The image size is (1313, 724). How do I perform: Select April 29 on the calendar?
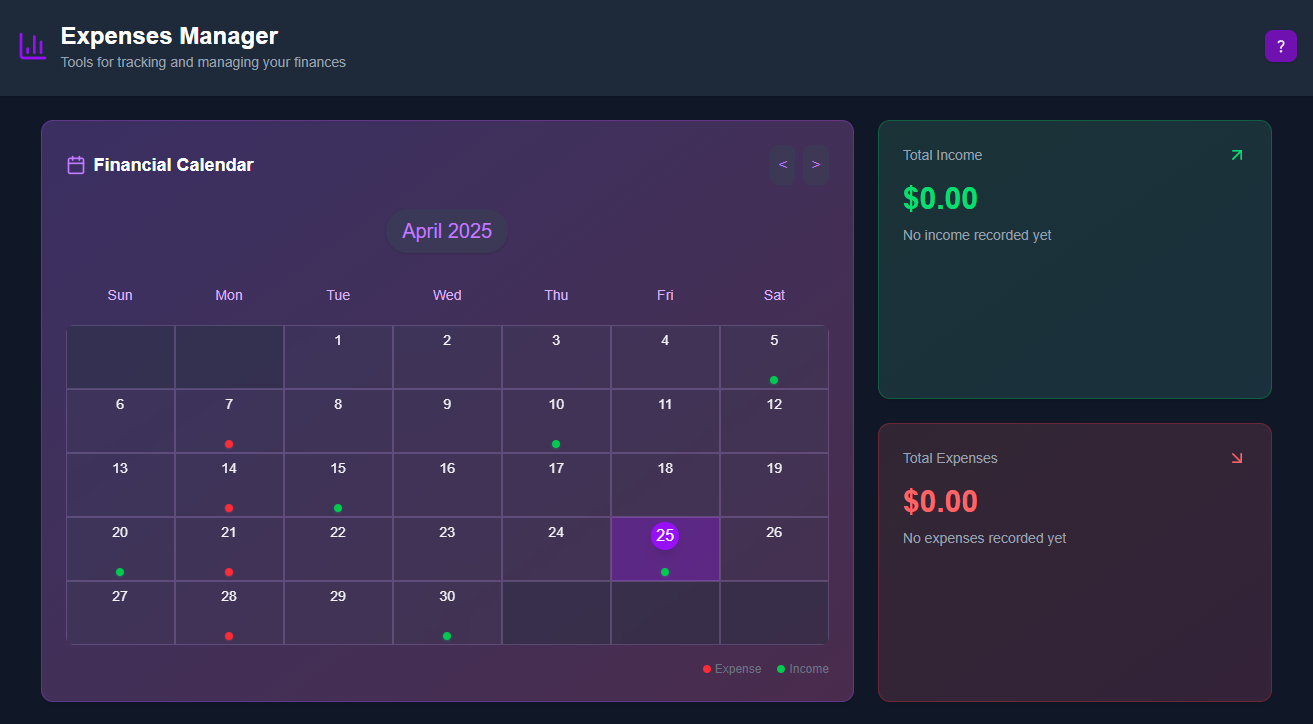click(338, 613)
